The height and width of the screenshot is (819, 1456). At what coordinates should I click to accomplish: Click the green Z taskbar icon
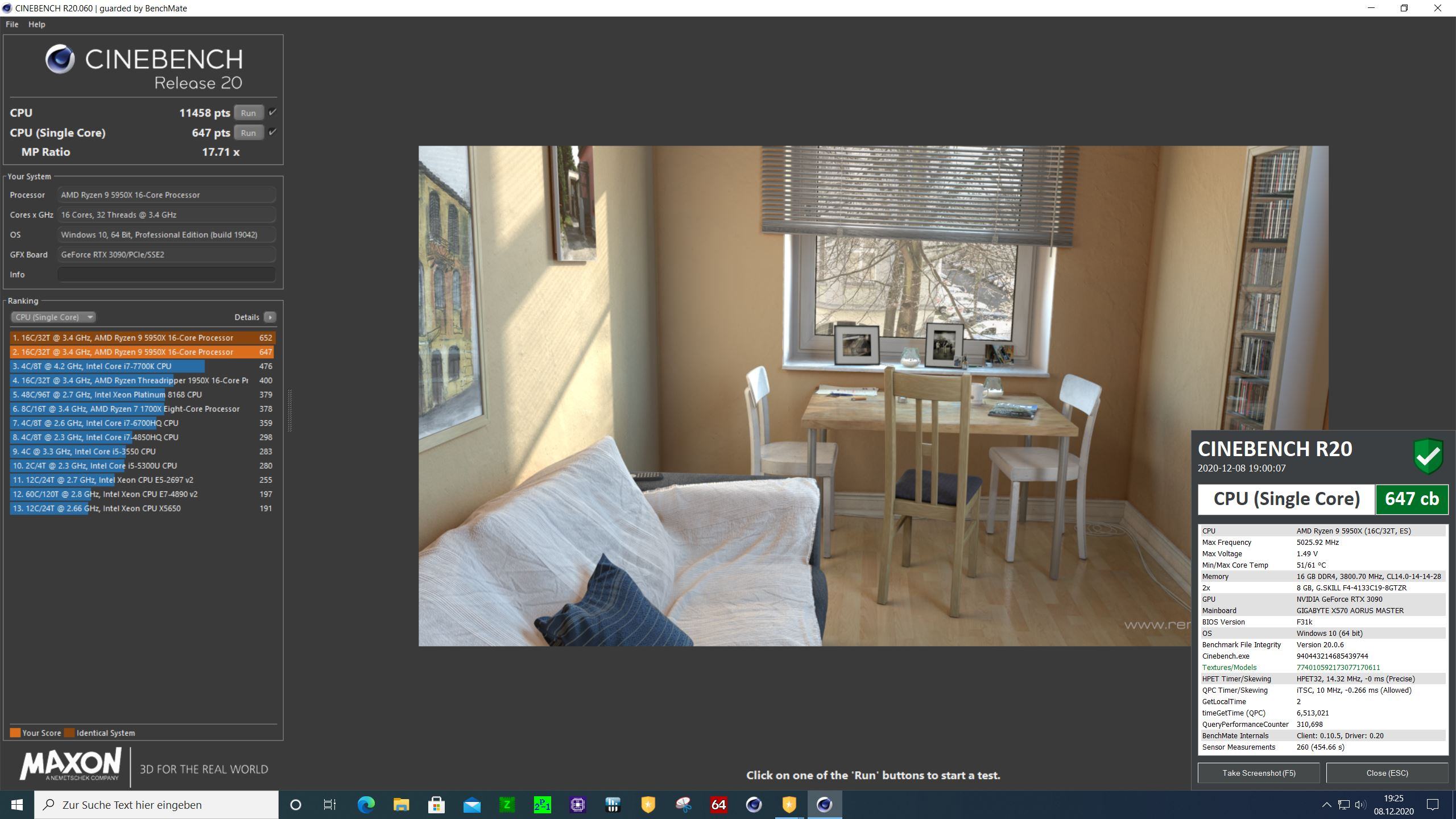coord(507,805)
